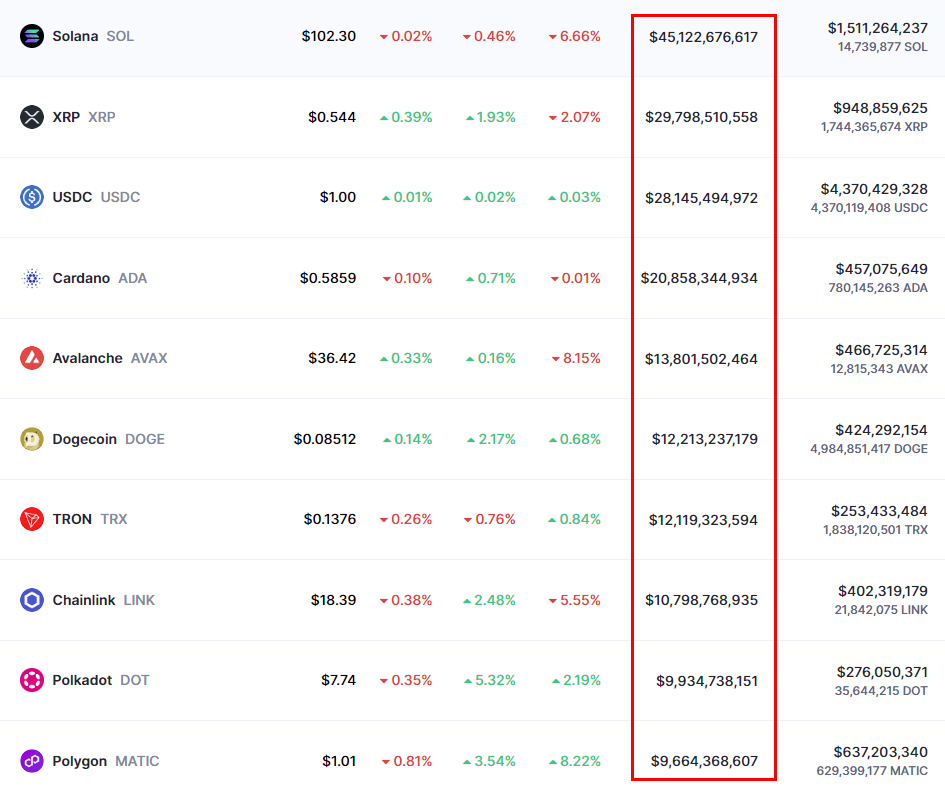Click the XRP logo icon
945x795 pixels.
click(x=33, y=117)
